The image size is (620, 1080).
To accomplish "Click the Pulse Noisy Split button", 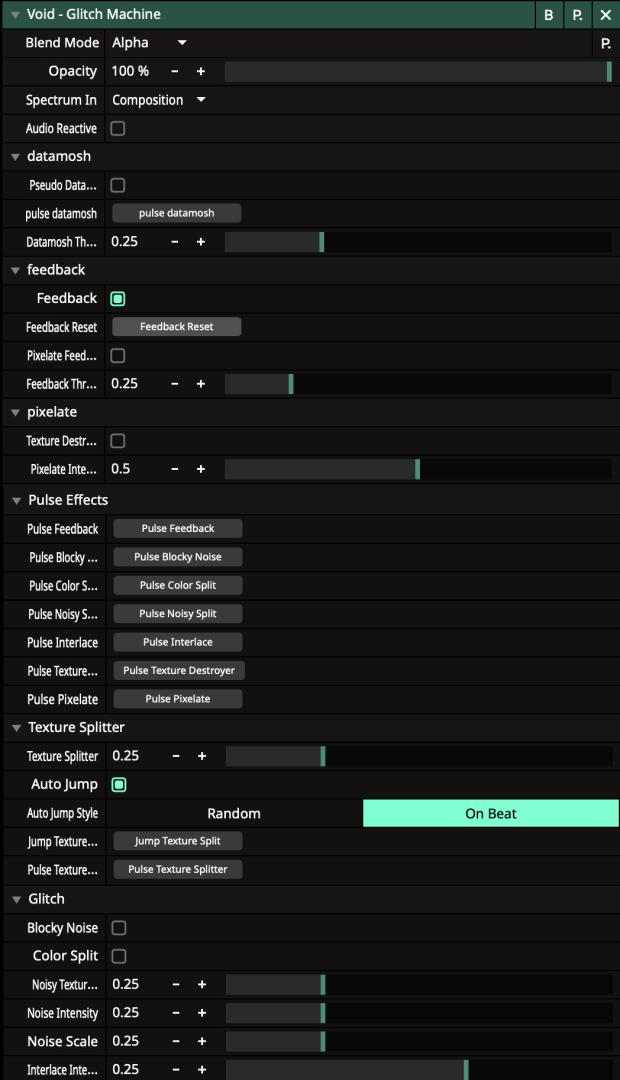I will point(178,614).
